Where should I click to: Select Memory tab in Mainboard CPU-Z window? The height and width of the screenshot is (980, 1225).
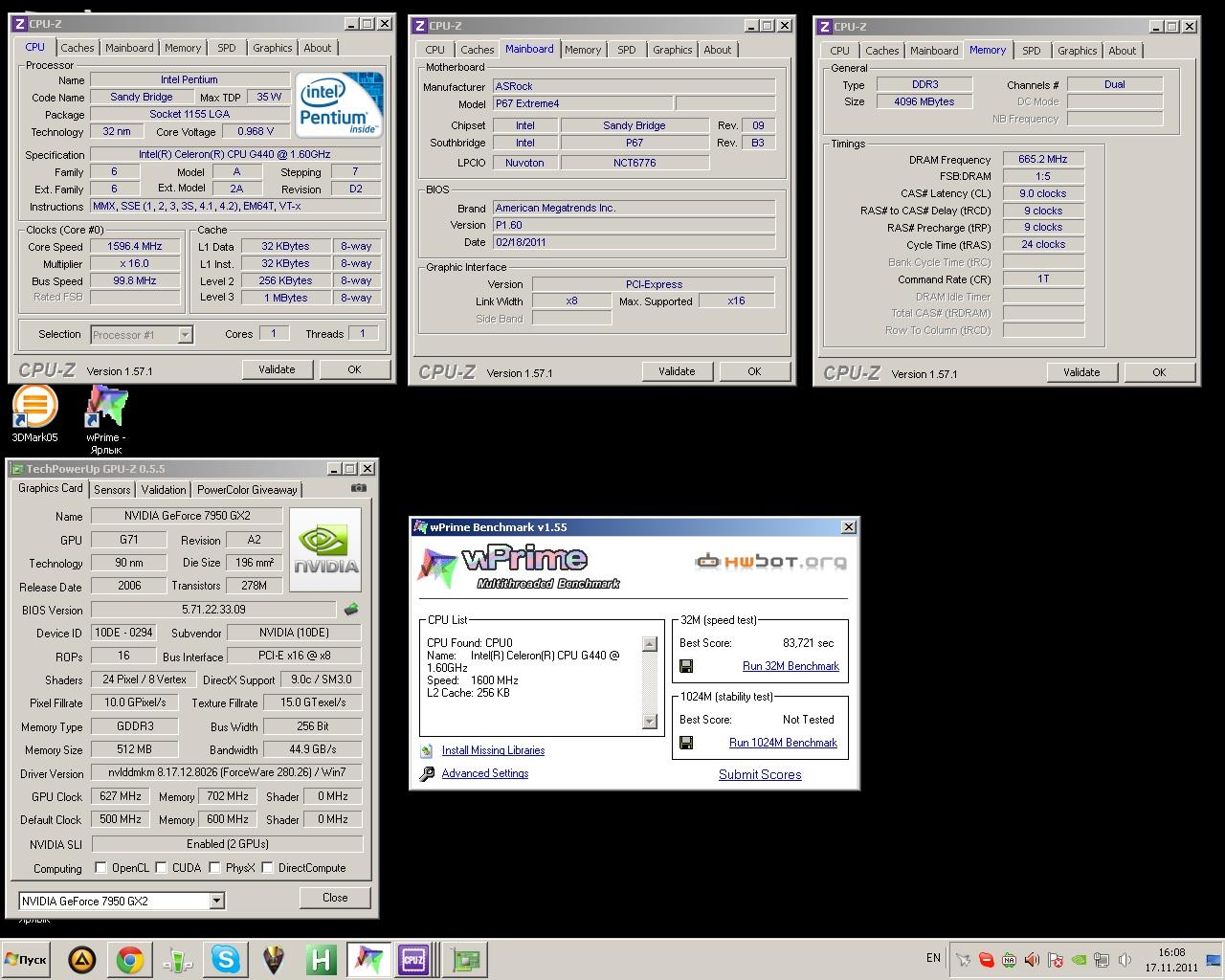click(x=583, y=50)
